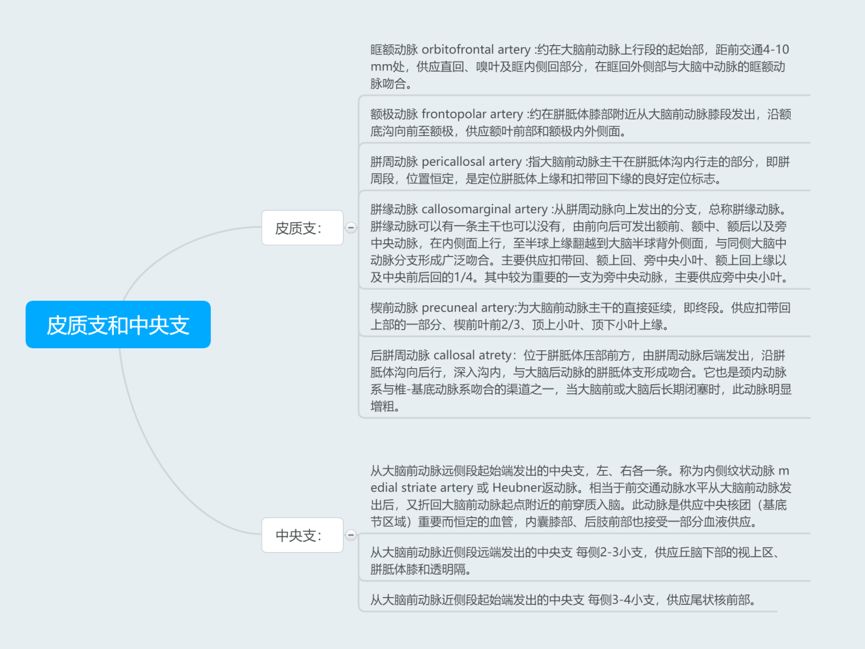Viewport: 865px width, 649px height.
Task: Select the 胼周动脉 pericallosal artery topic
Action: click(583, 172)
